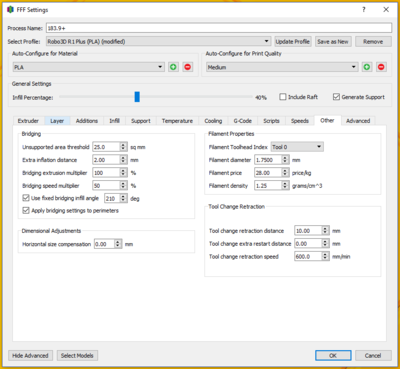Image resolution: width=400 pixels, height=369 pixels.
Task: Click the Select Models button
Action: 77,355
